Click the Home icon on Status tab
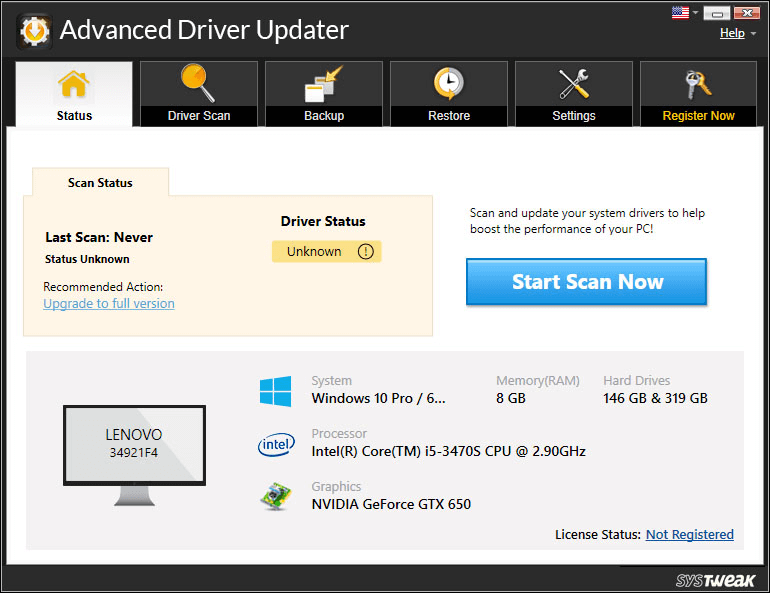This screenshot has width=770, height=593. click(x=74, y=85)
